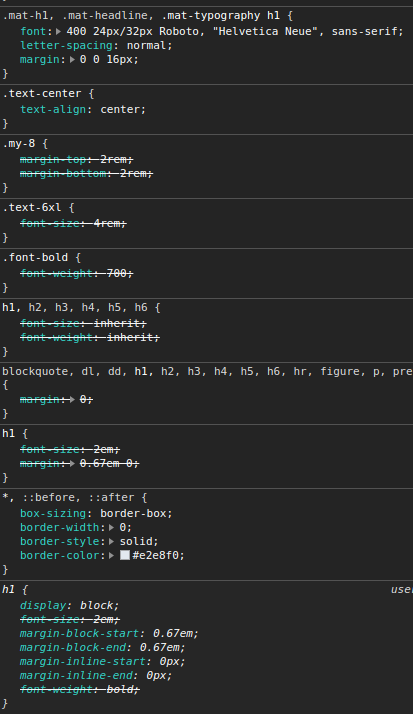Click the display block declaration

70,606
